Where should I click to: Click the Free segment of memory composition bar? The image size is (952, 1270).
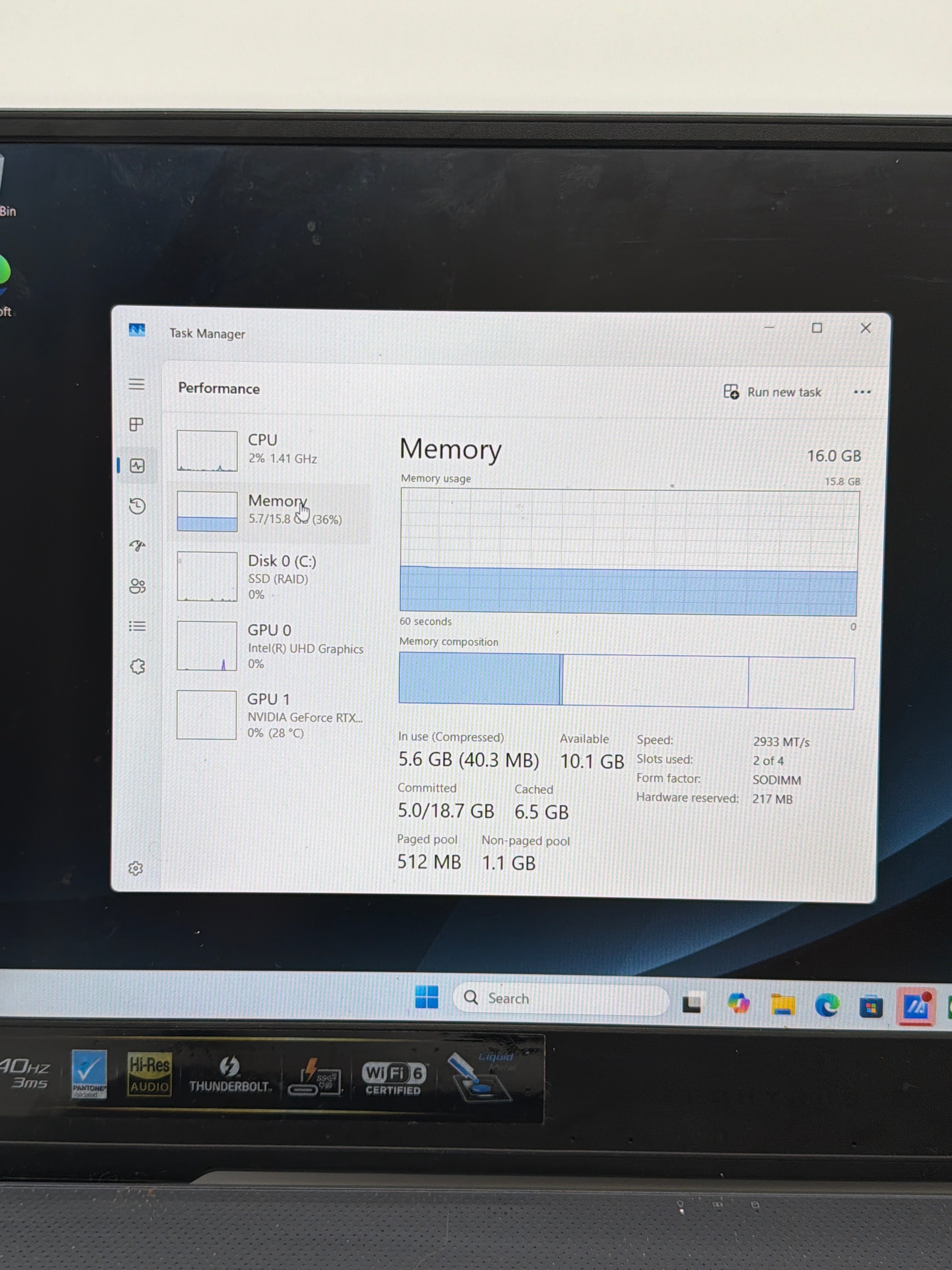pos(801,683)
